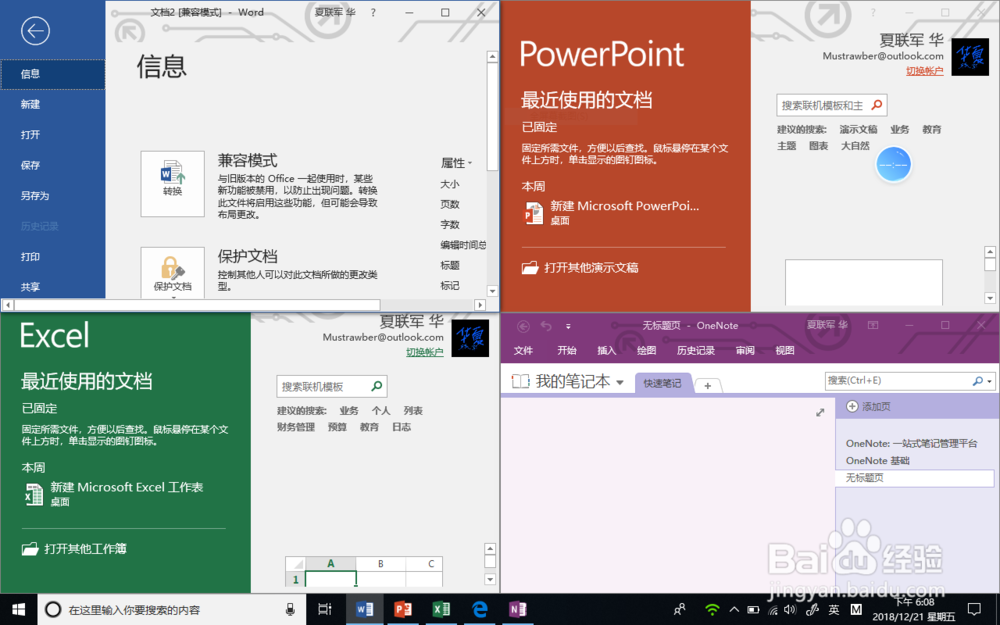The width and height of the screenshot is (1000, 625).
Task: Click the Word help question mark icon
Action: tap(373, 13)
